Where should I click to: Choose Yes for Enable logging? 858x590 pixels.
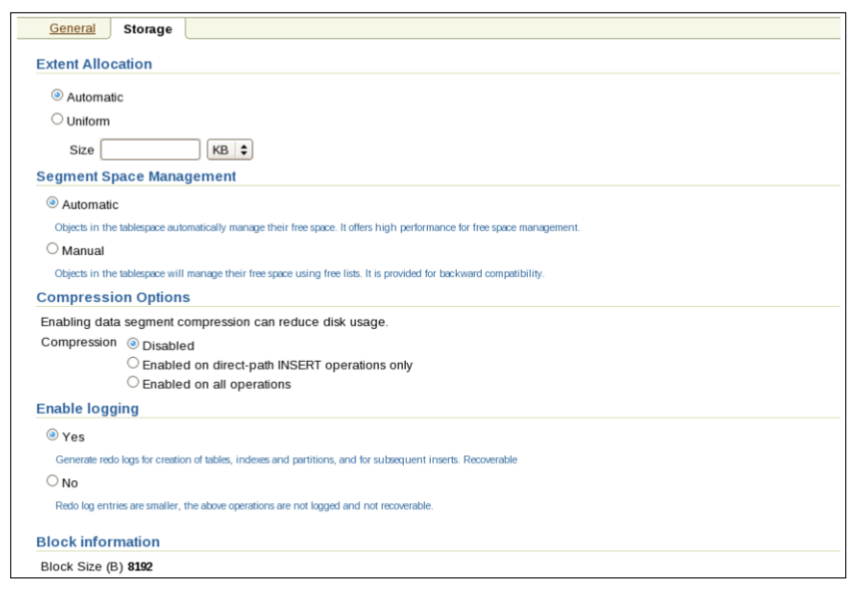pos(52,435)
